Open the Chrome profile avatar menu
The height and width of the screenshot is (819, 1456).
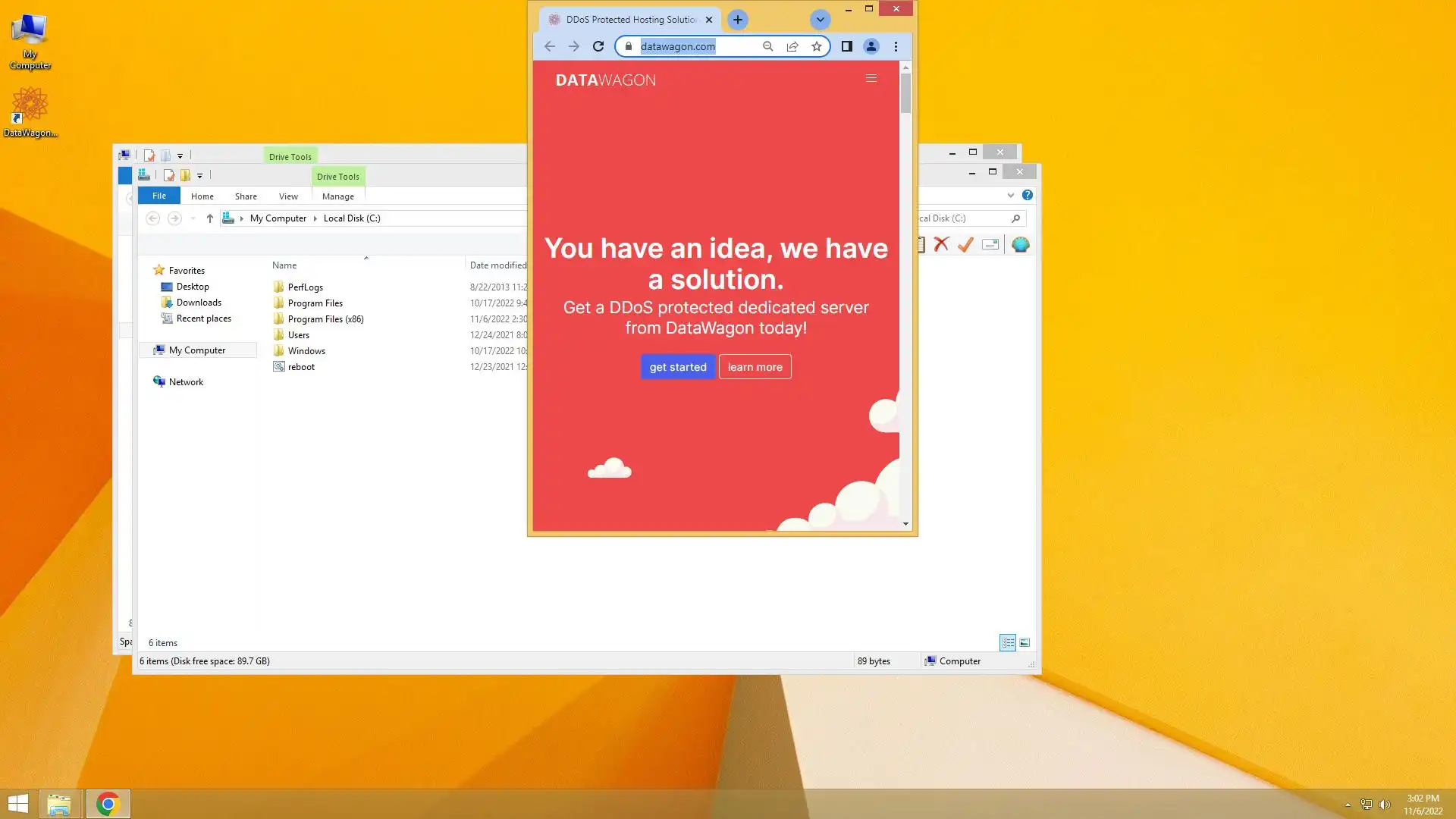coord(871,46)
